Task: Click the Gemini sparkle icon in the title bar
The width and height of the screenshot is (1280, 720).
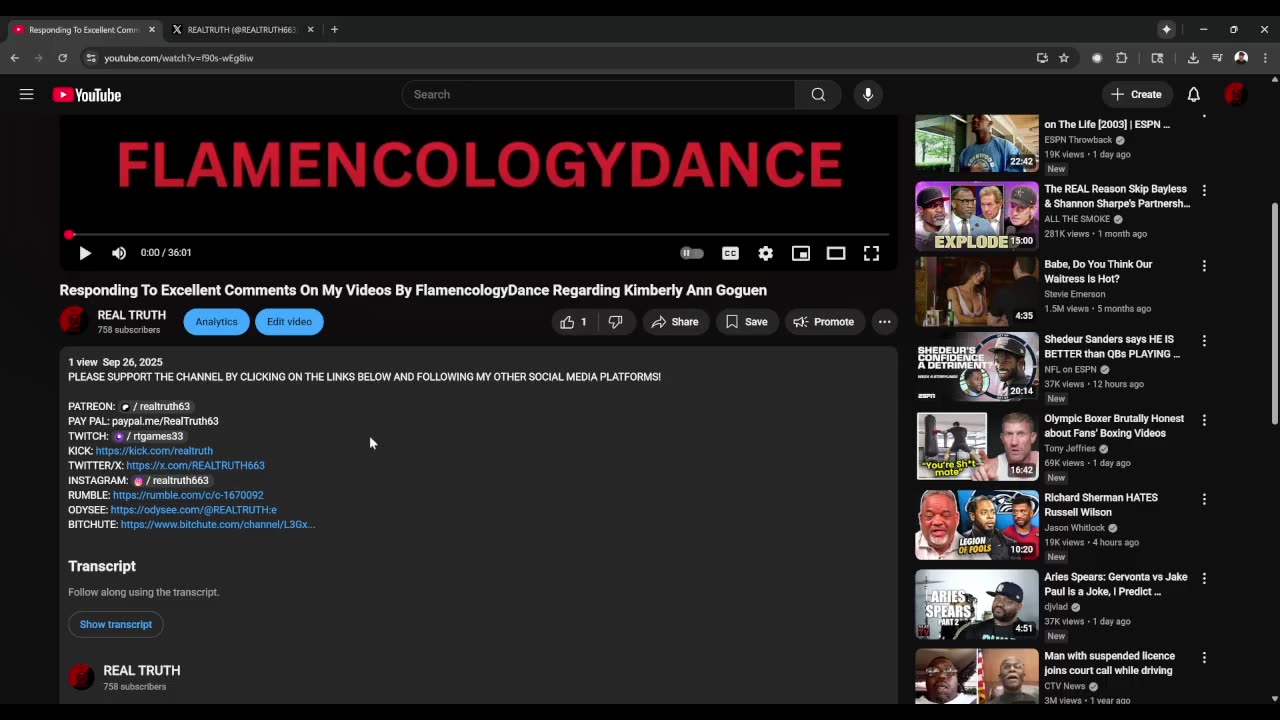Action: point(1166,30)
